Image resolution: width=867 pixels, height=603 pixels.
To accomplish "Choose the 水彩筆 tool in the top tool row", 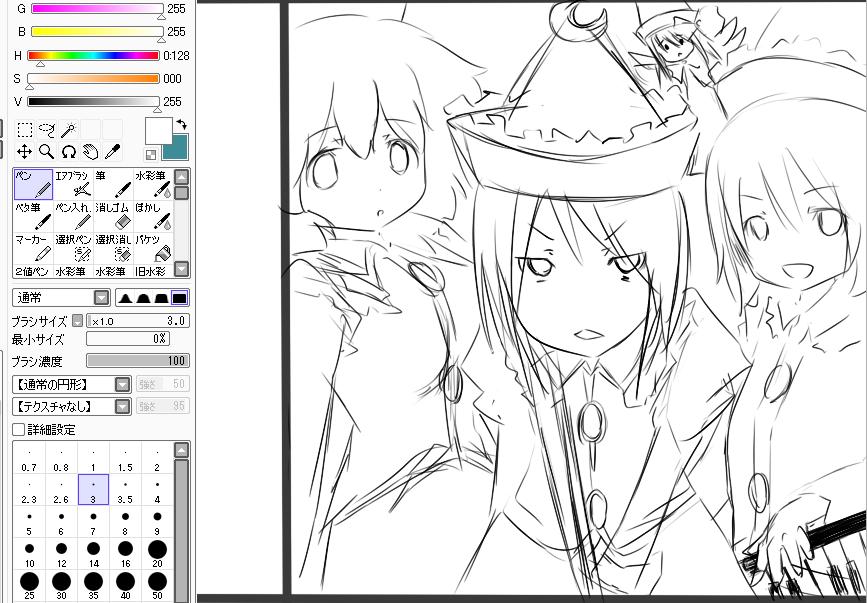I will (153, 185).
